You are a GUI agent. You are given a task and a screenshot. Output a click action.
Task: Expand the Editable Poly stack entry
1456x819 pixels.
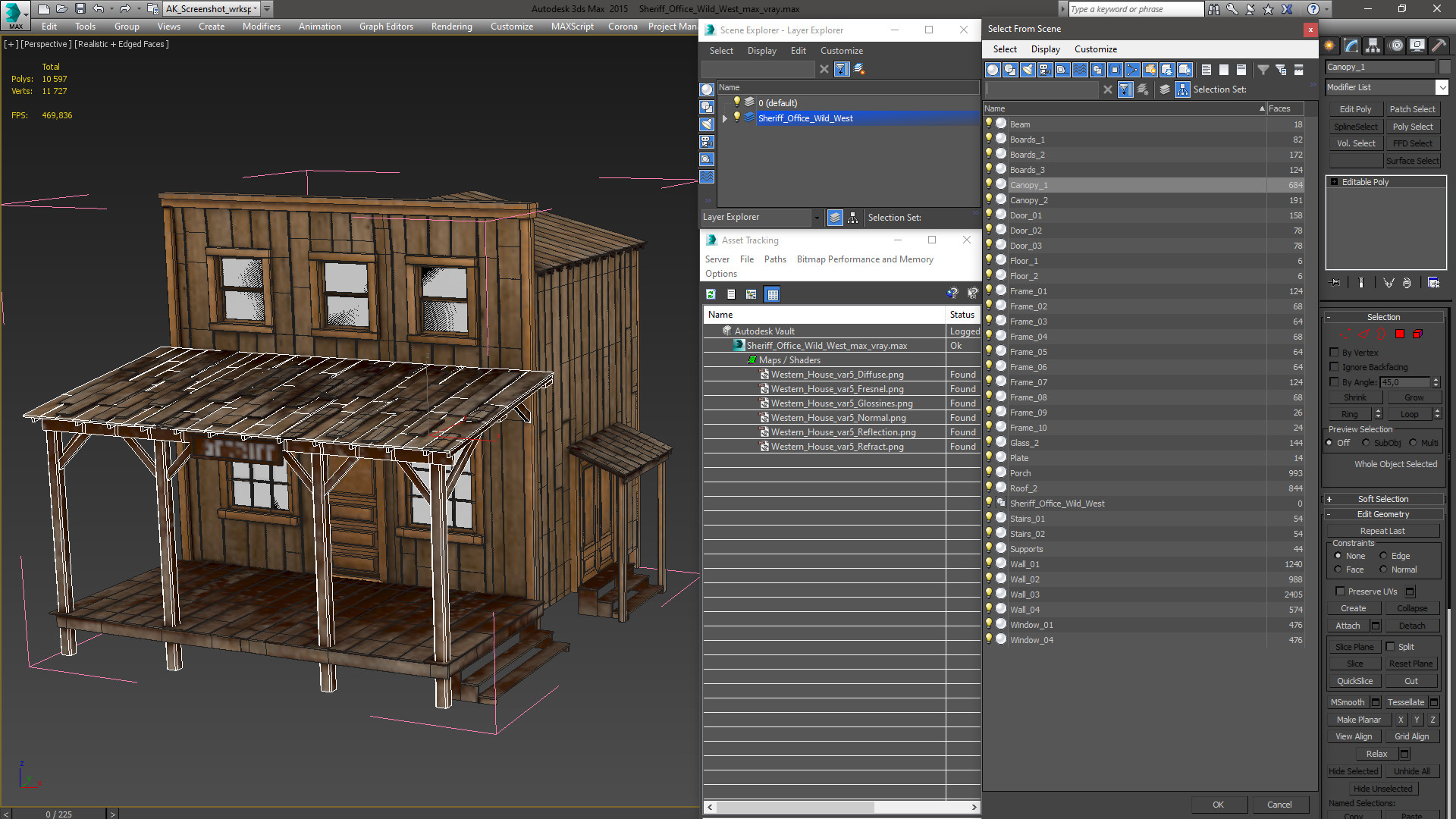tap(1334, 182)
